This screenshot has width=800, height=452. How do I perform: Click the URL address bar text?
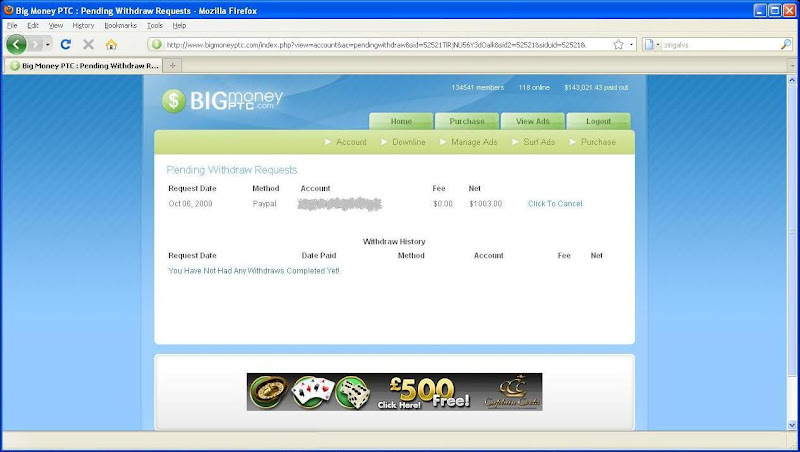pyautogui.click(x=376, y=45)
